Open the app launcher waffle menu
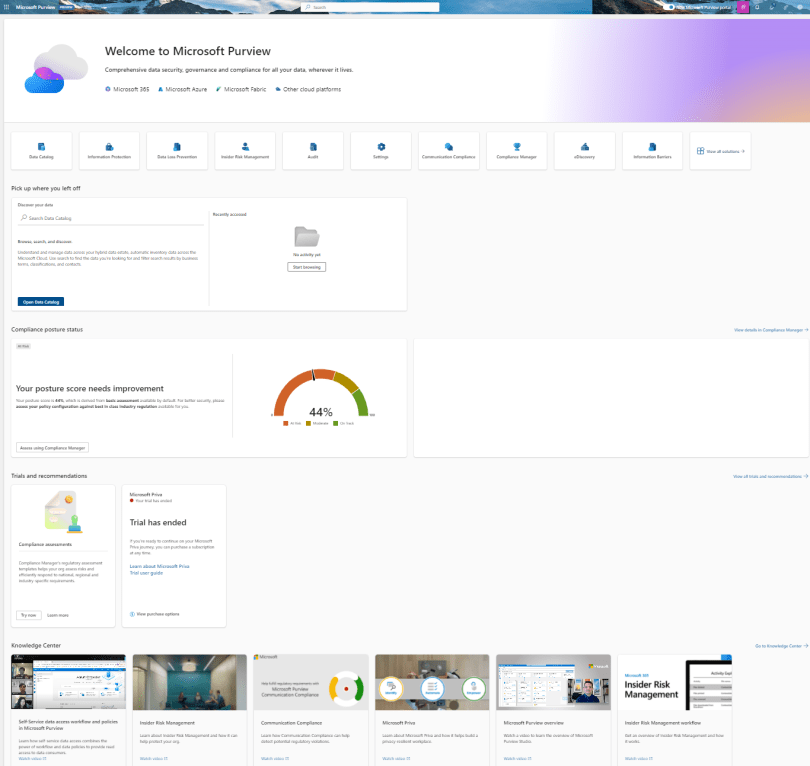810x766 pixels. pos(7,6)
